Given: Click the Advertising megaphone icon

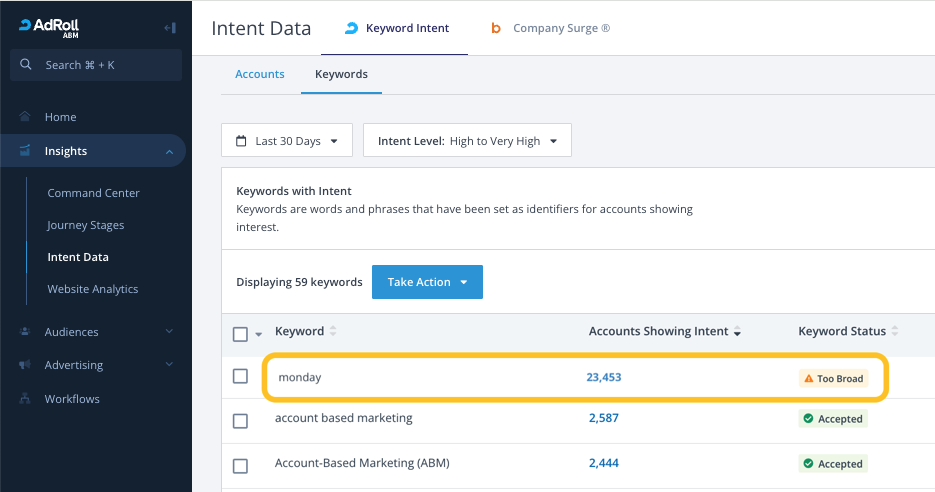Looking at the screenshot, I should (x=25, y=365).
